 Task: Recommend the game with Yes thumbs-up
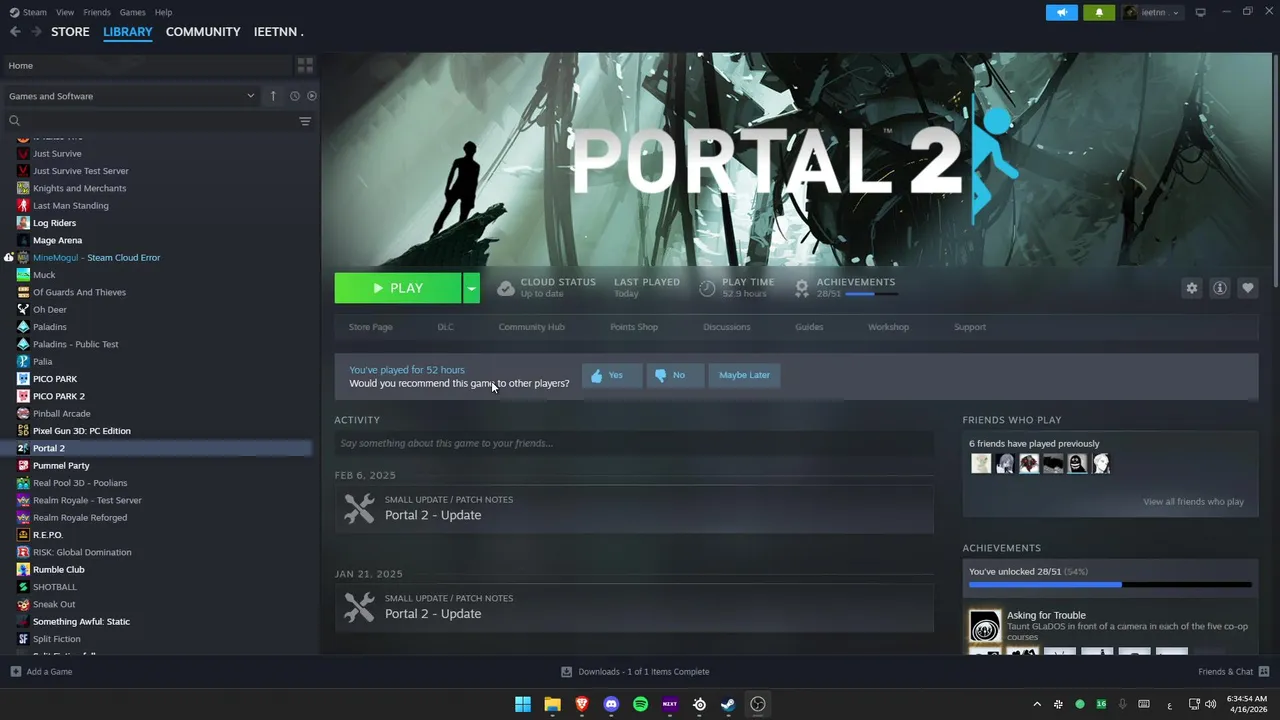pos(612,375)
